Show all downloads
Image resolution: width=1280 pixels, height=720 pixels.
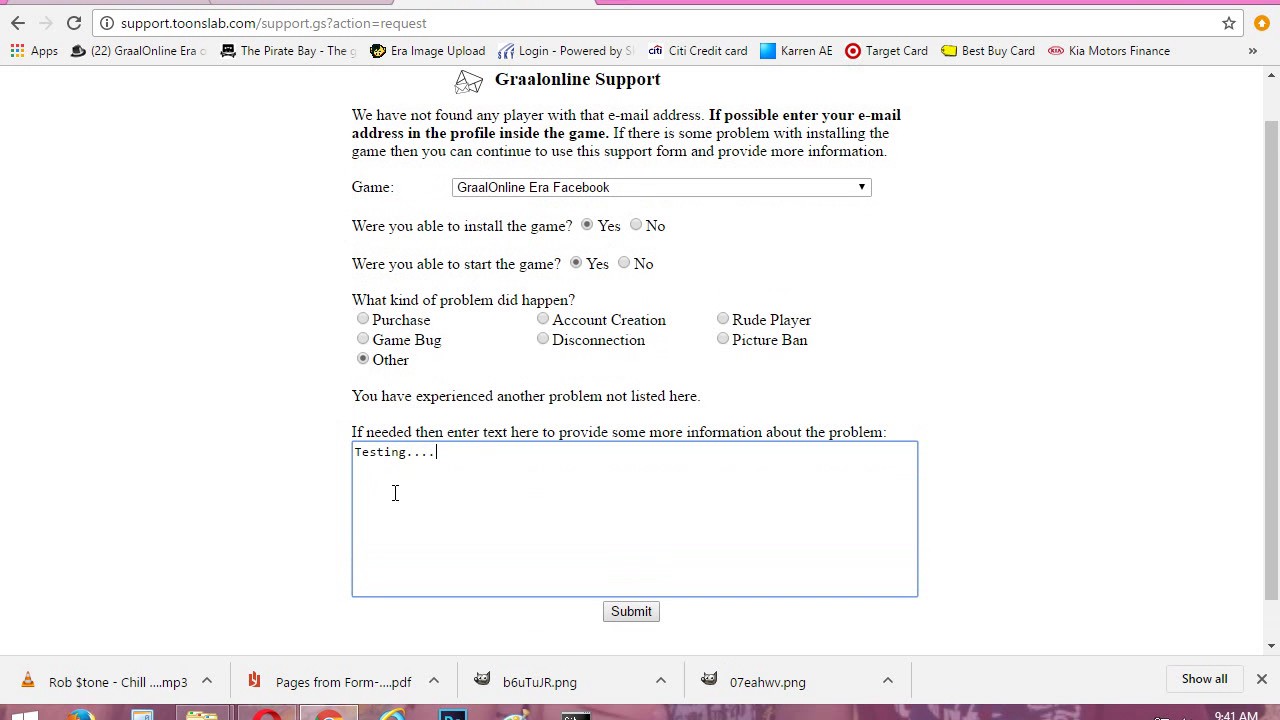[1204, 679]
